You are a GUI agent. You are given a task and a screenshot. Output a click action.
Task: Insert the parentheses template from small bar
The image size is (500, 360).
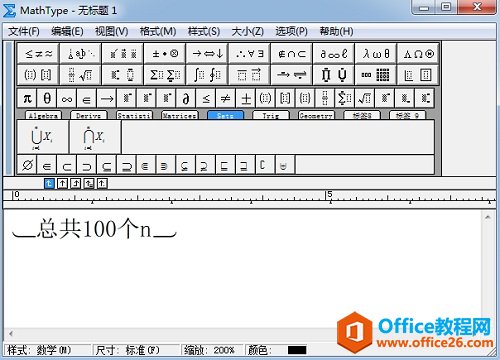[265, 98]
